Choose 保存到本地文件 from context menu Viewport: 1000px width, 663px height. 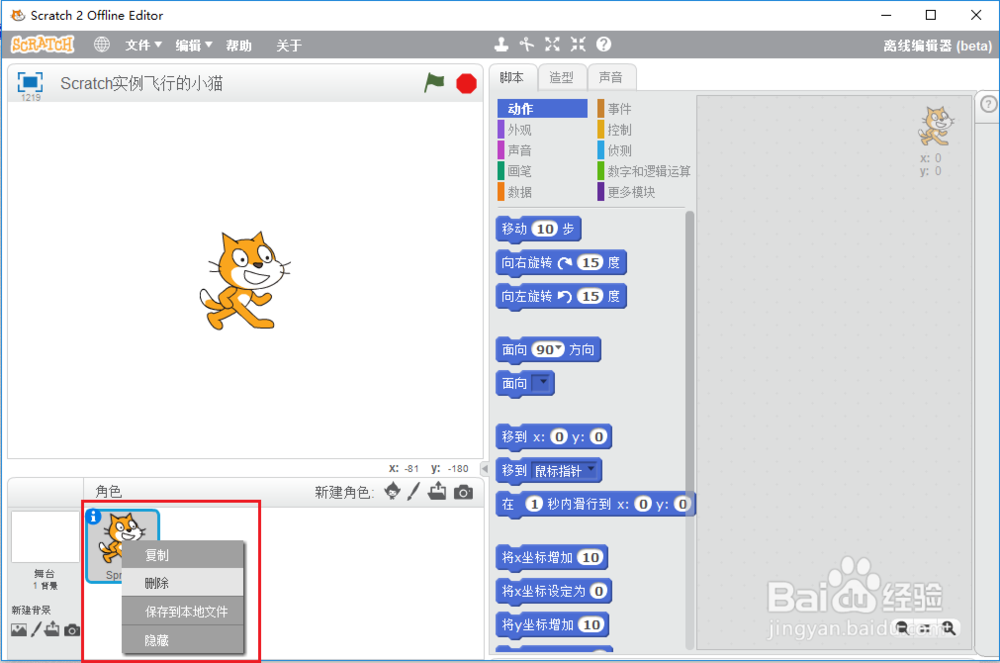click(183, 611)
